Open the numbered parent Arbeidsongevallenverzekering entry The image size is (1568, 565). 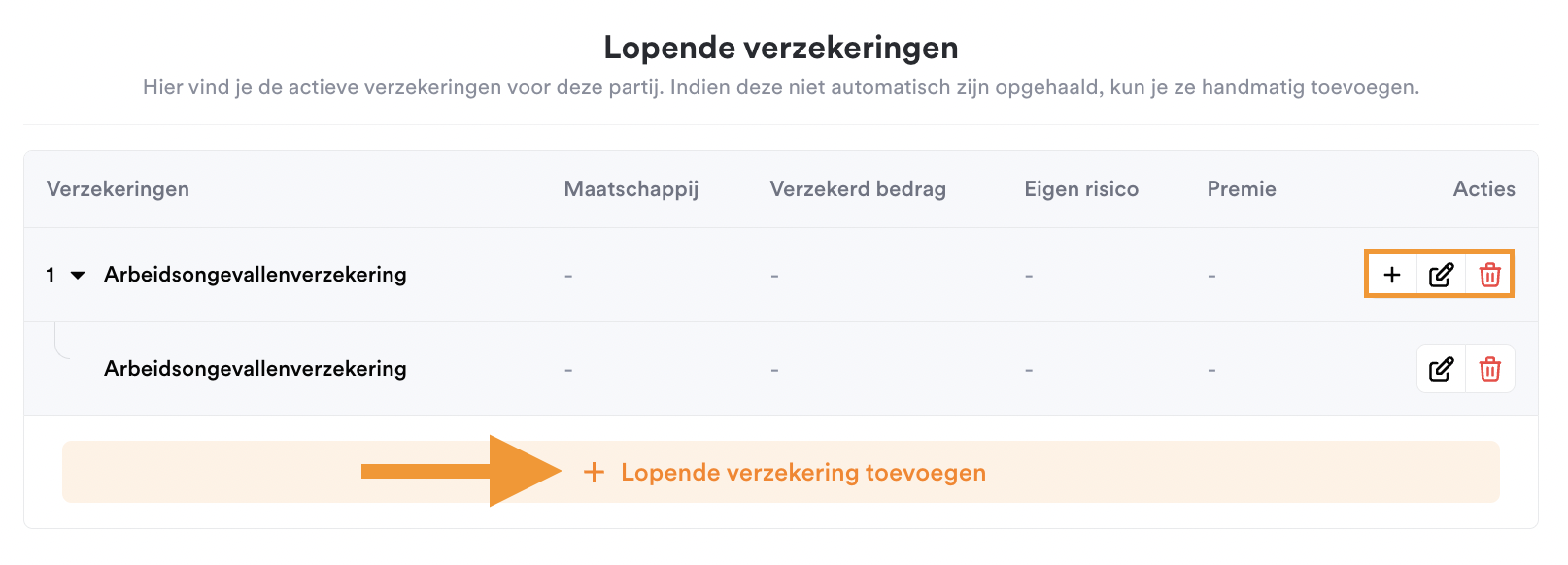pos(256,275)
